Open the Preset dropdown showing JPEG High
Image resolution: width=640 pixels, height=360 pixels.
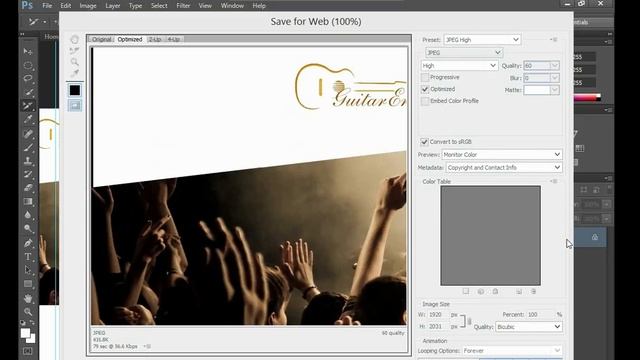click(482, 40)
